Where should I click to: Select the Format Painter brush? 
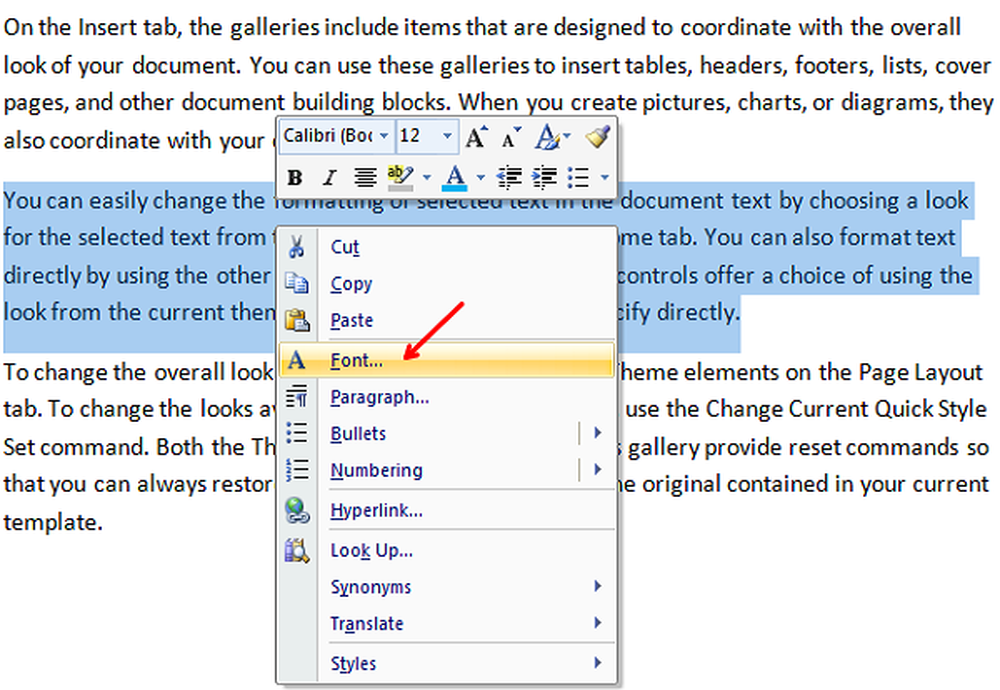point(598,136)
